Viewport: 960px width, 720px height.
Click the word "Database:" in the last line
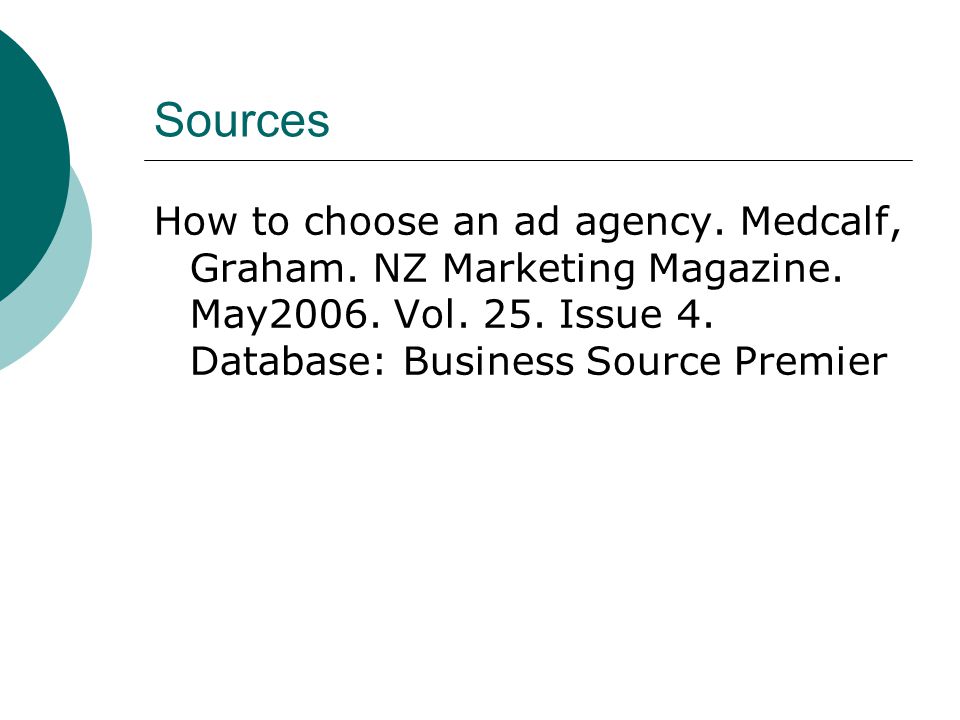pos(289,361)
